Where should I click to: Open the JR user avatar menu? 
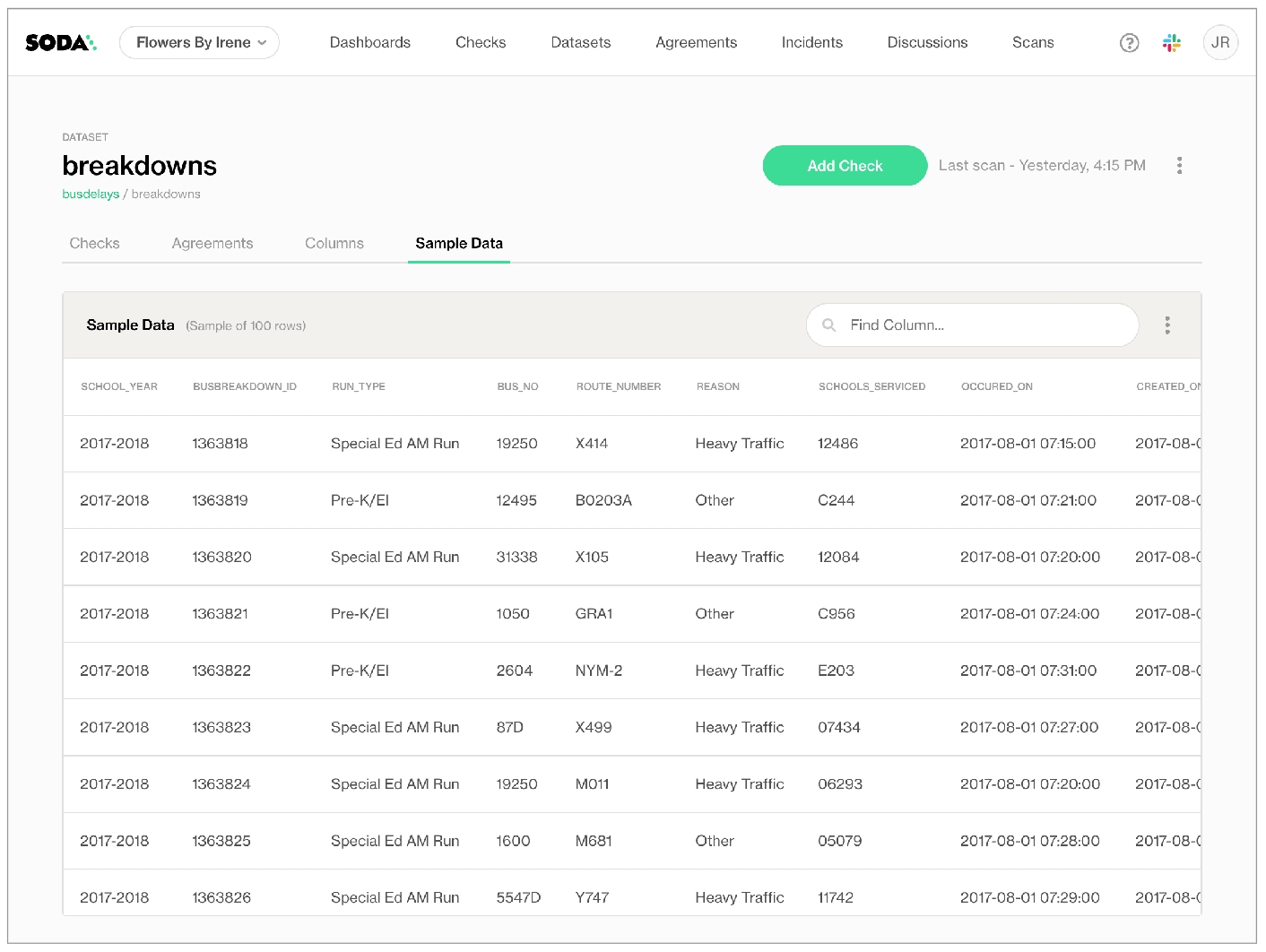click(1219, 42)
